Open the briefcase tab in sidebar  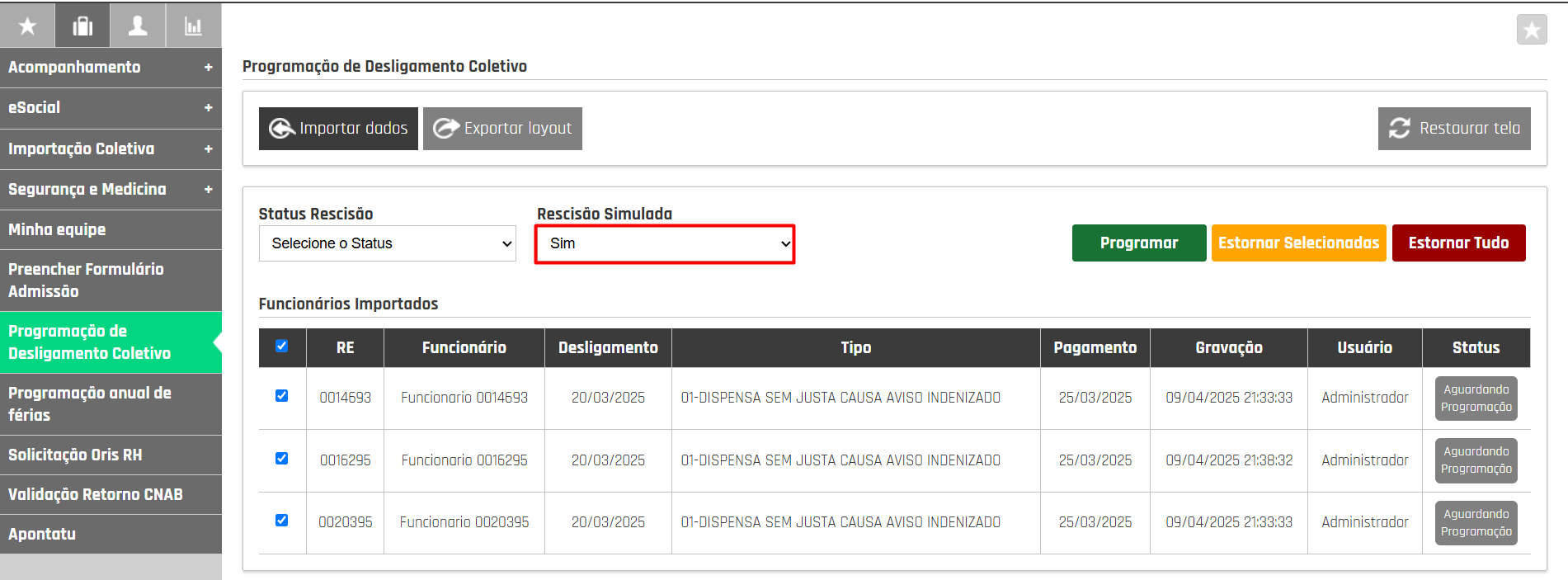(x=82, y=26)
